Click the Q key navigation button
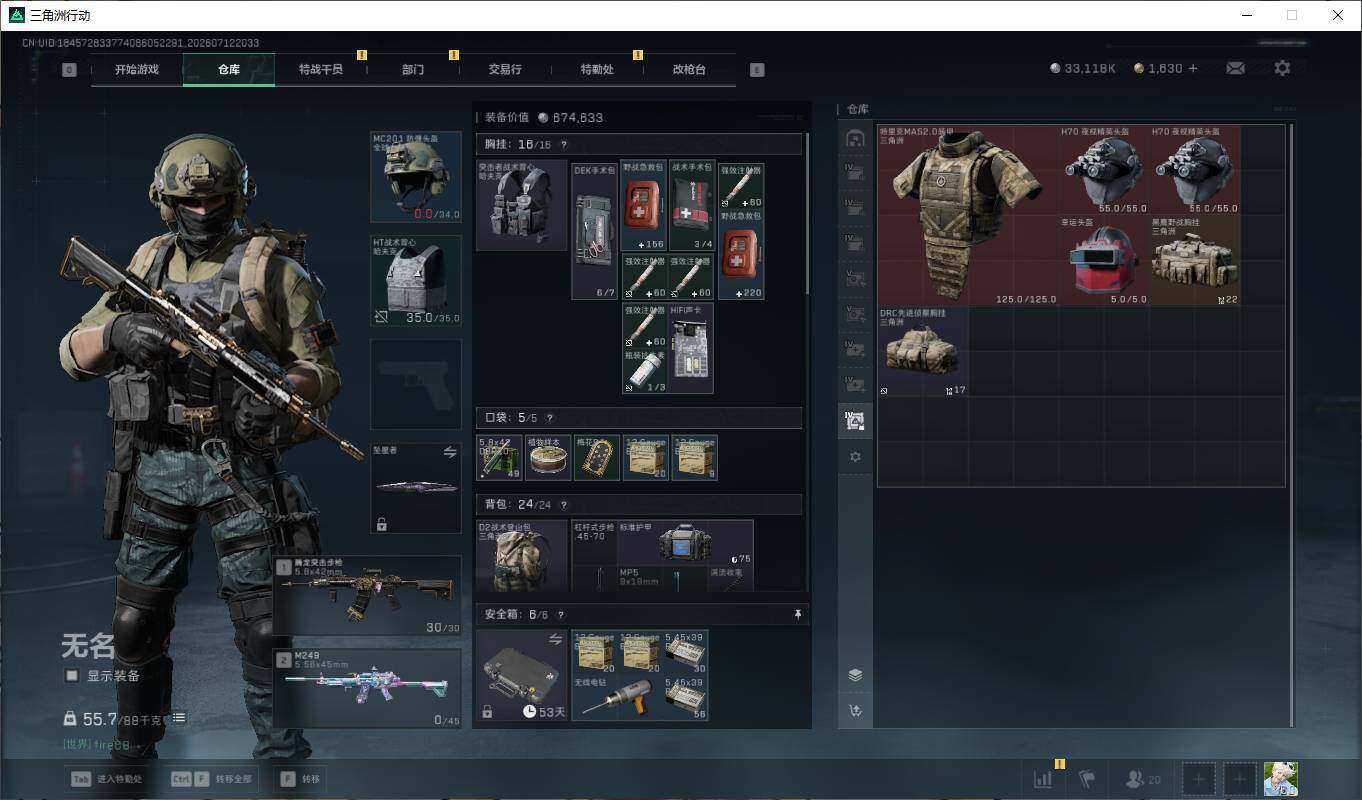 tap(69, 70)
